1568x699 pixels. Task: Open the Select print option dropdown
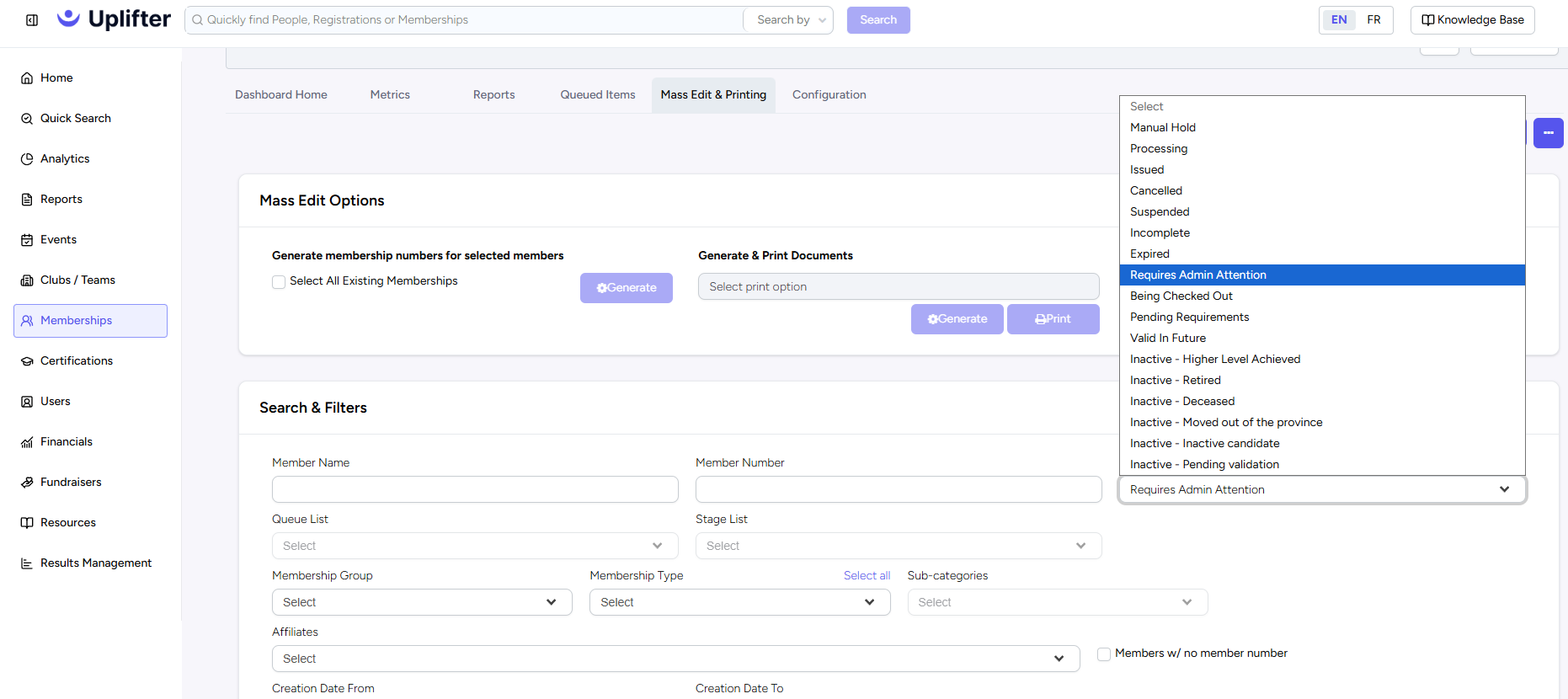899,286
